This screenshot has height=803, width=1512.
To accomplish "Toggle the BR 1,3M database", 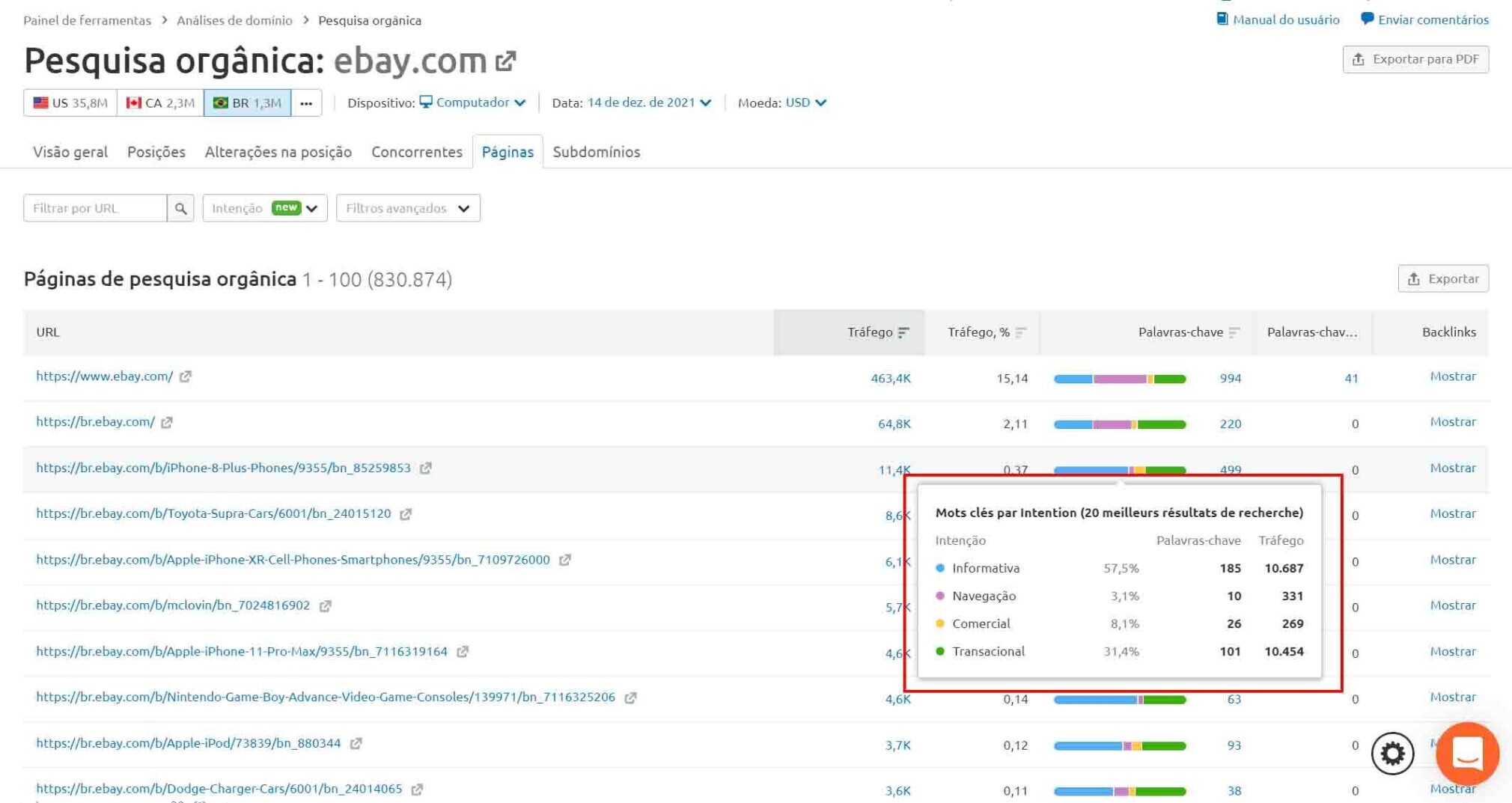I will [x=249, y=103].
